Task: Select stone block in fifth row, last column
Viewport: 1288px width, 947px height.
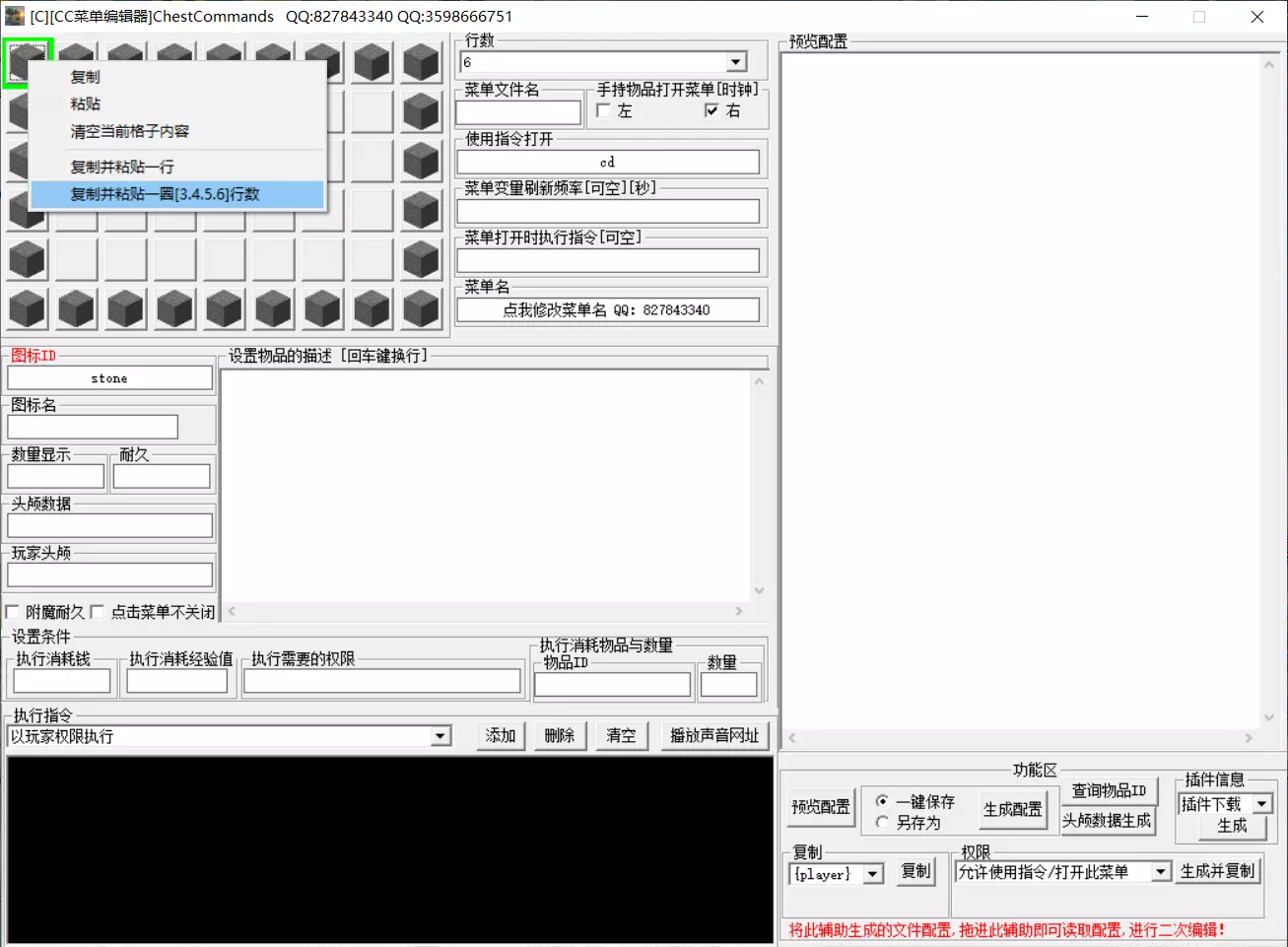Action: click(x=421, y=260)
